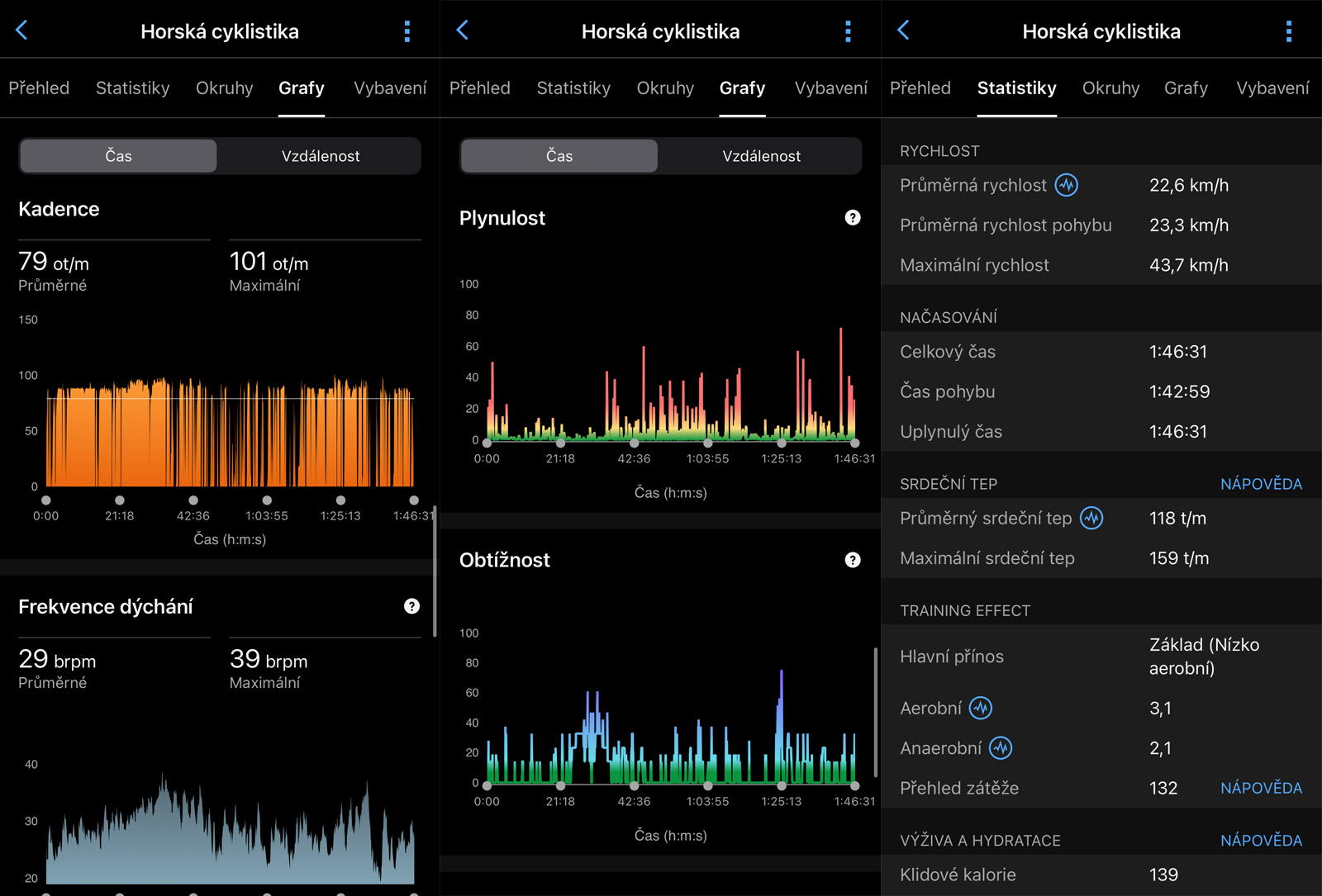The height and width of the screenshot is (896, 1322).
Task: Tap the graph icon next to Průměrný srdeční tep
Action: pyautogui.click(x=1091, y=519)
